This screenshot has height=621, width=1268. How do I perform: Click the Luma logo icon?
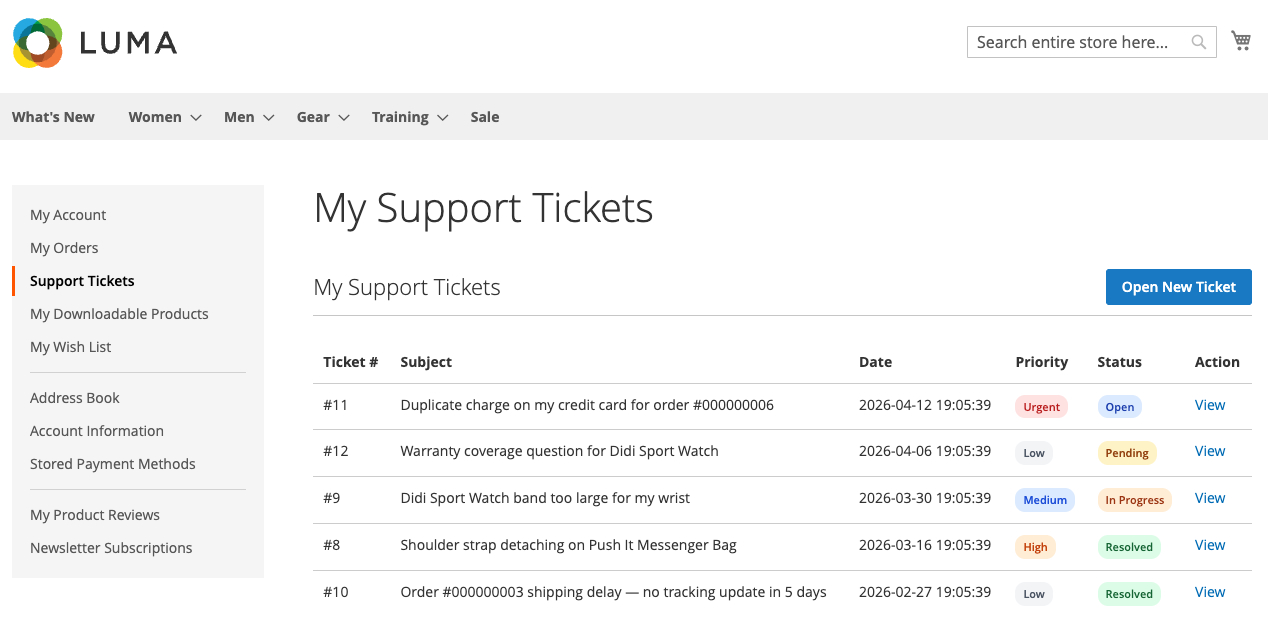[x=38, y=43]
